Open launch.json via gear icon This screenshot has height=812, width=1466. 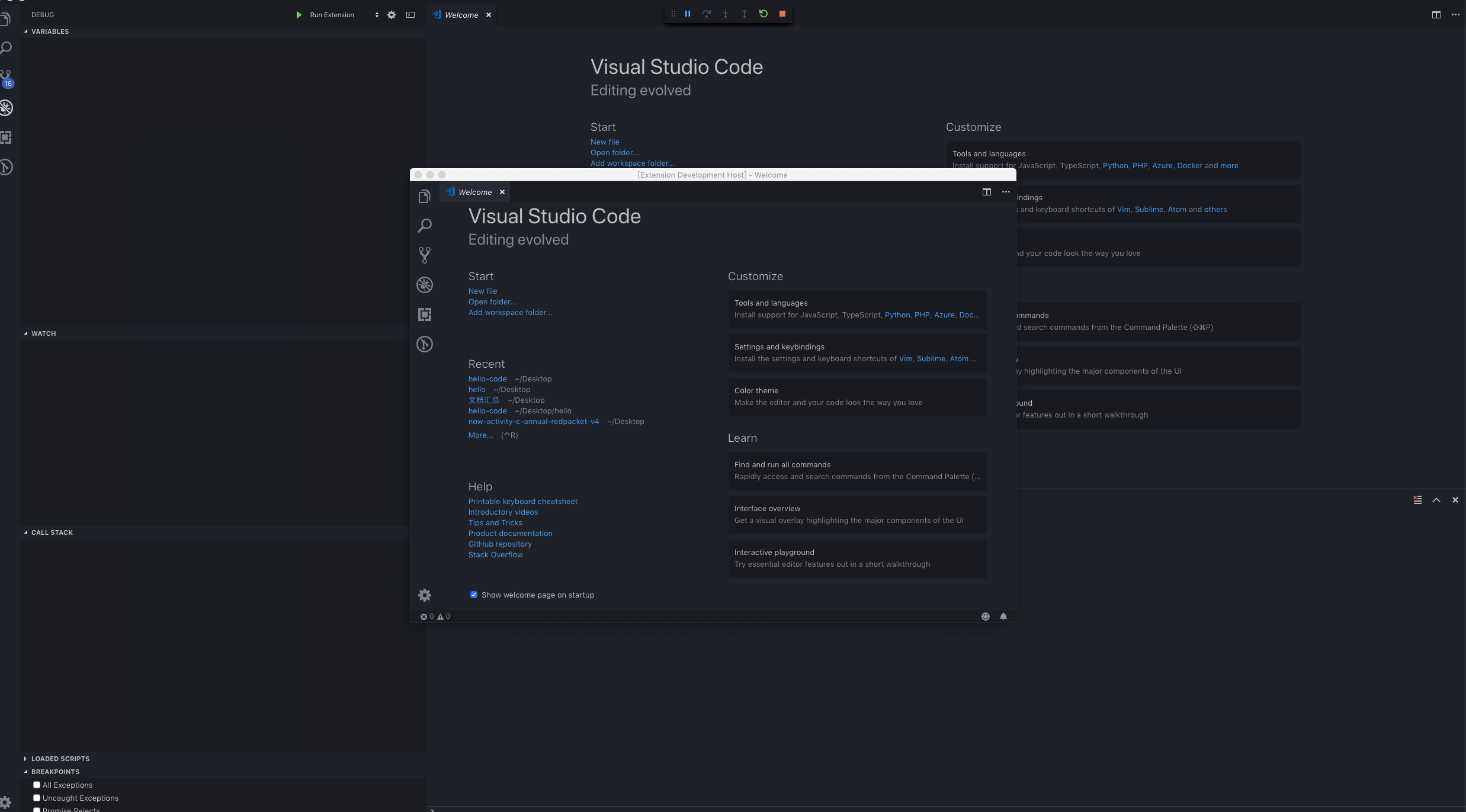point(392,15)
